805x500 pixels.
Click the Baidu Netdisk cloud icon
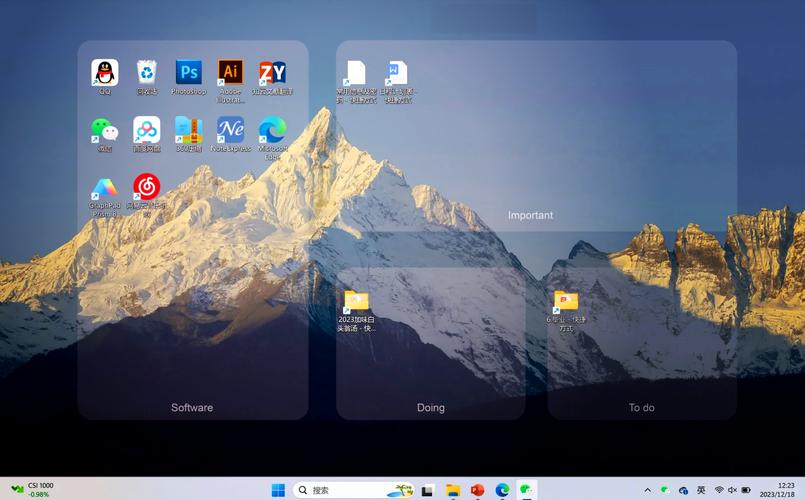click(x=147, y=130)
